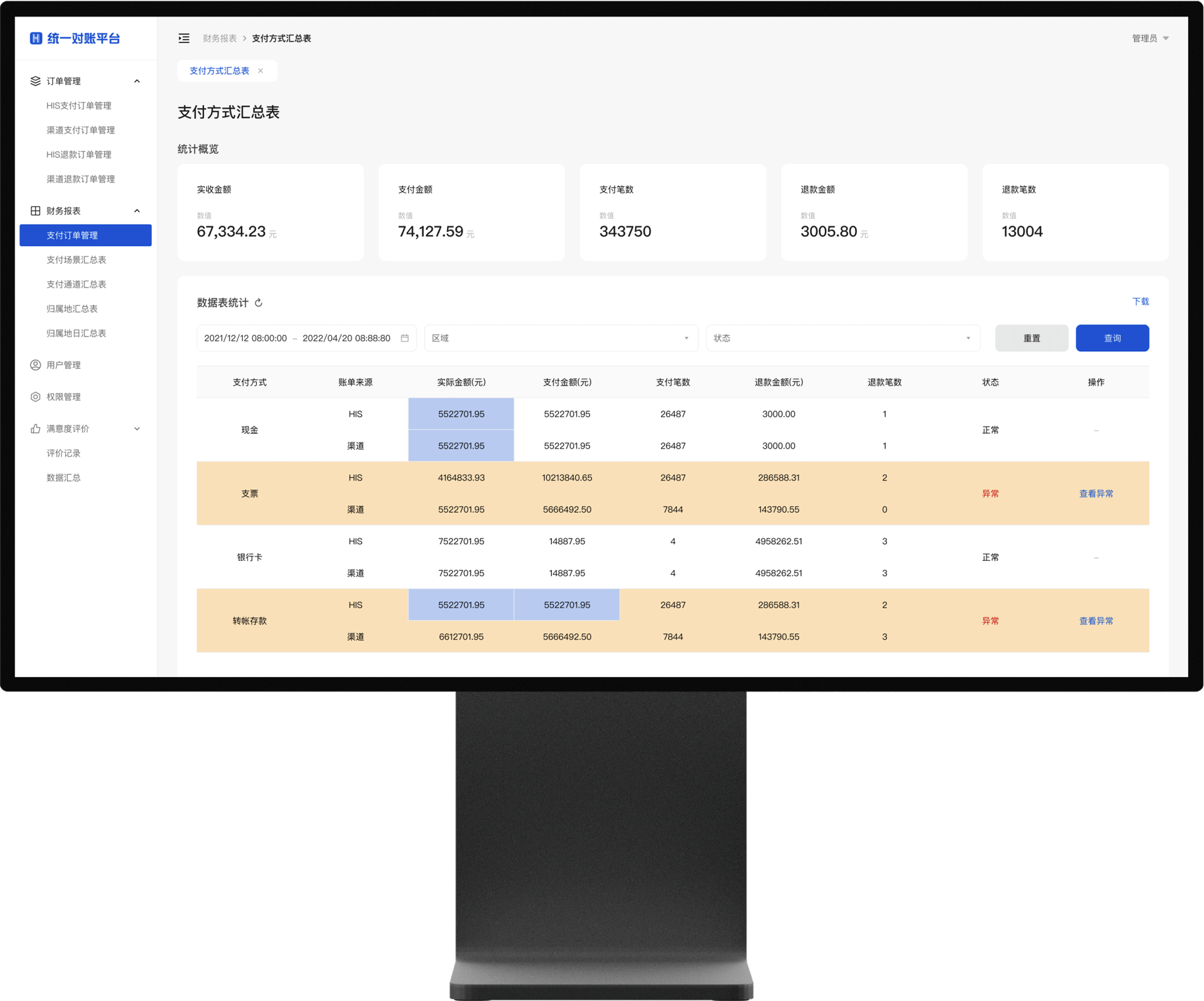Screen dimensions: 1204x1001
Task: Click the 查询 search button
Action: 1112,338
